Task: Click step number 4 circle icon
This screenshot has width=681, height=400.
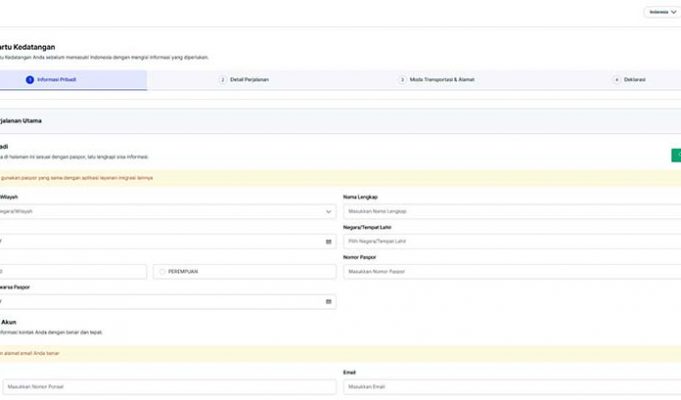Action: (x=616, y=79)
